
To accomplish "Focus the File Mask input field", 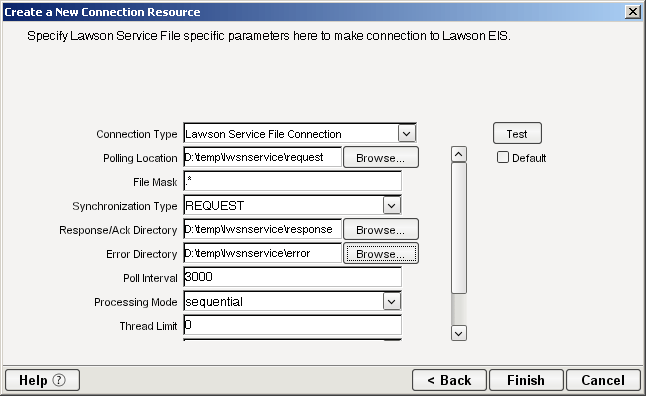I will click(293, 181).
